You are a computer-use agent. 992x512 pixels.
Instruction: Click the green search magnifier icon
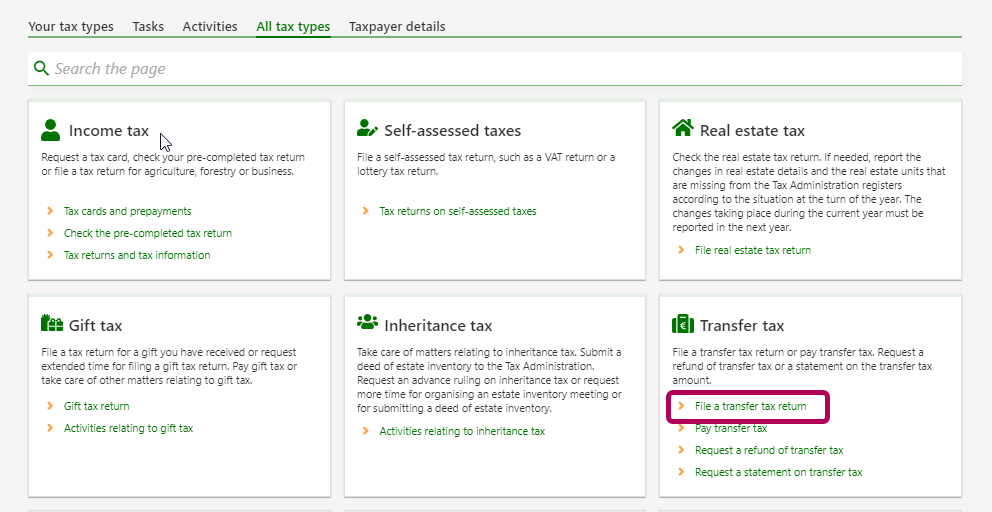pos(41,68)
